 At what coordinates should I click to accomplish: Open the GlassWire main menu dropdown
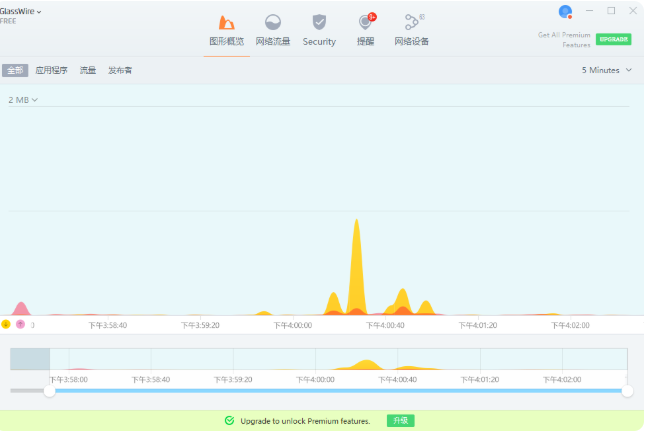click(x=22, y=11)
